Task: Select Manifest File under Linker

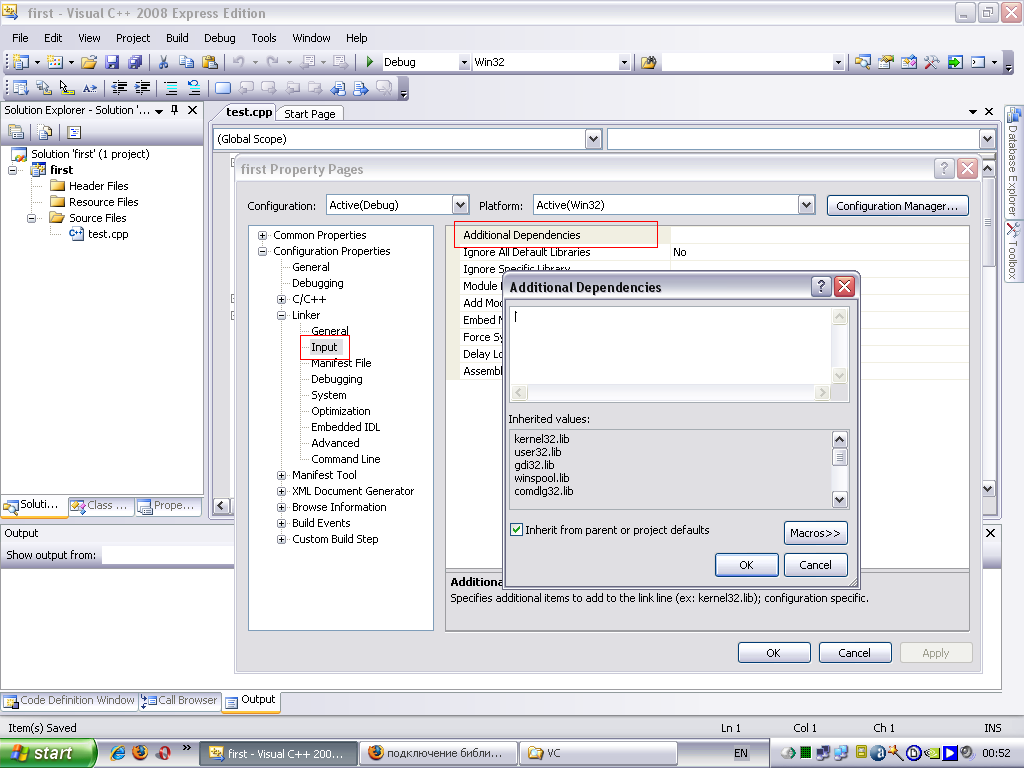Action: click(x=341, y=363)
